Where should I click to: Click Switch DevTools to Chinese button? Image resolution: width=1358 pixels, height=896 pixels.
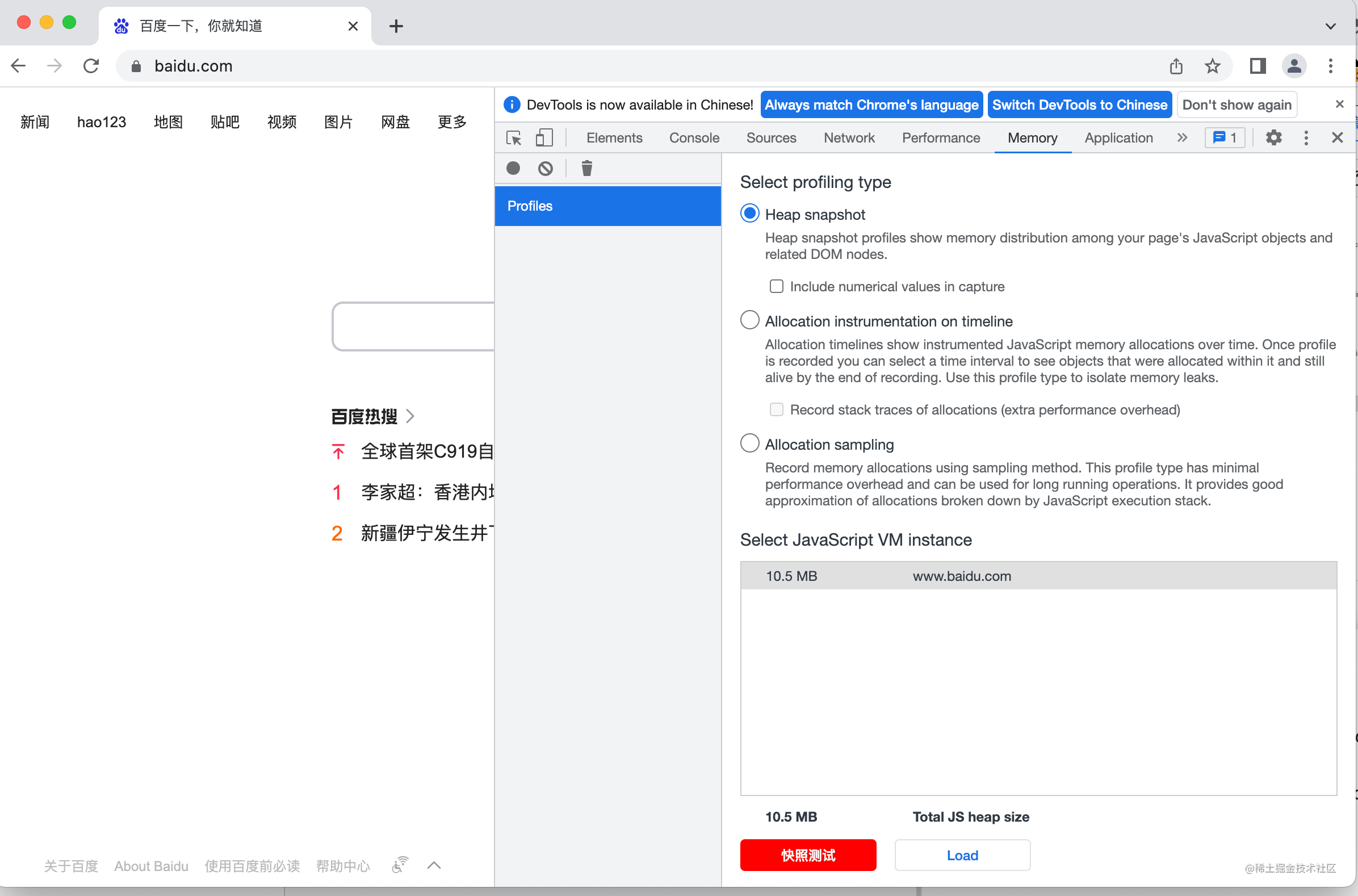[x=1079, y=104]
